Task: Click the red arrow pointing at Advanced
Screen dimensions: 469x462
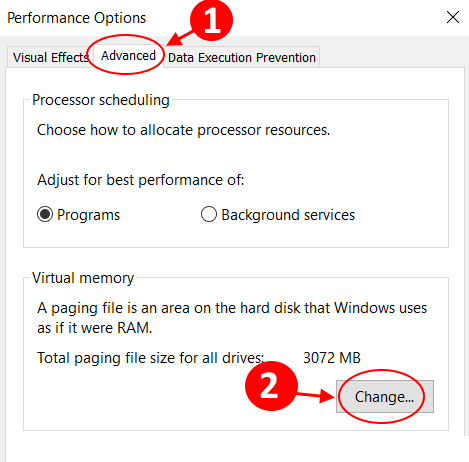Action: pyautogui.click(x=179, y=38)
